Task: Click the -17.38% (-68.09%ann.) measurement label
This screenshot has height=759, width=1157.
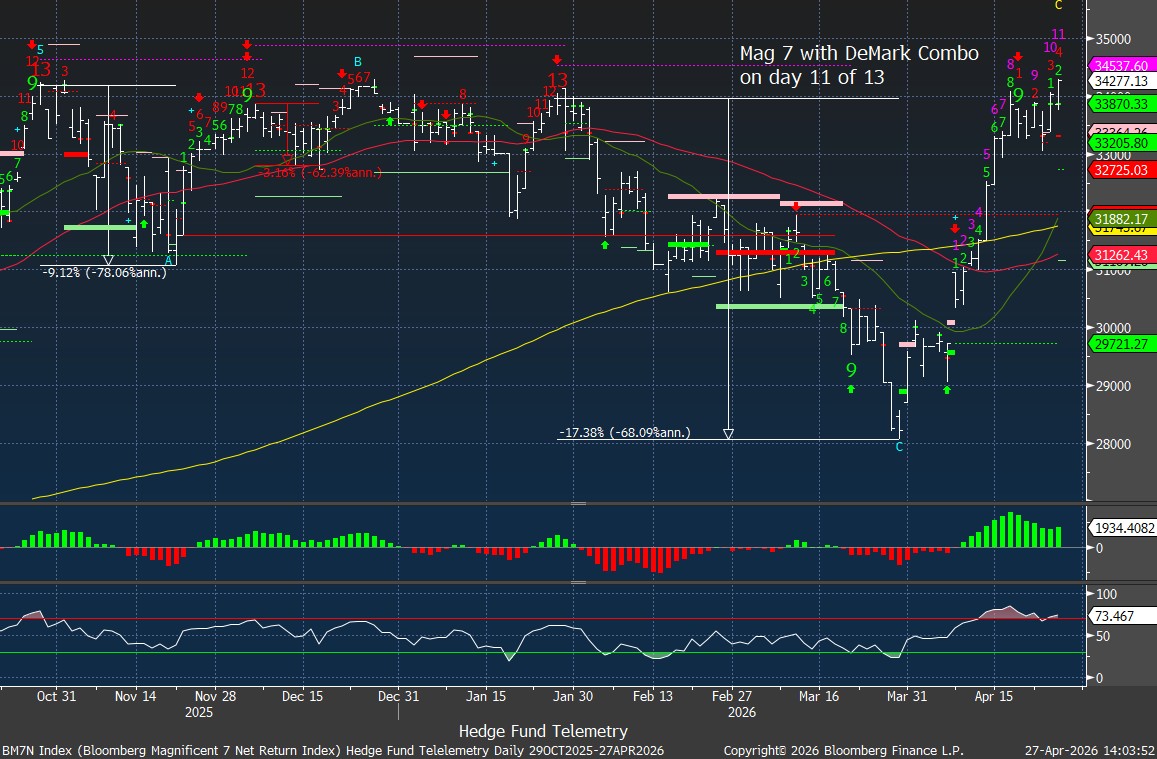Action: 624,433
